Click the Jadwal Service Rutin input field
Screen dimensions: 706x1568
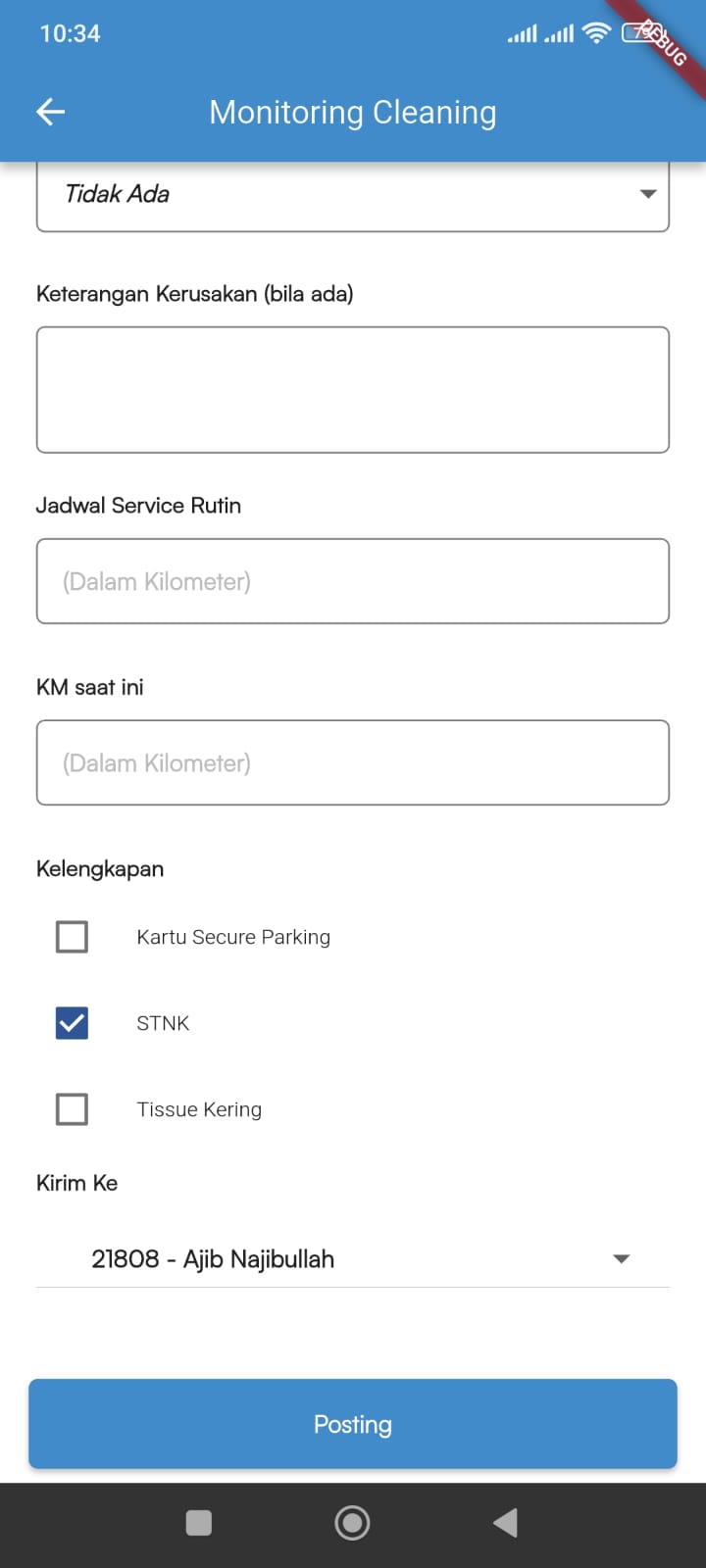[353, 581]
